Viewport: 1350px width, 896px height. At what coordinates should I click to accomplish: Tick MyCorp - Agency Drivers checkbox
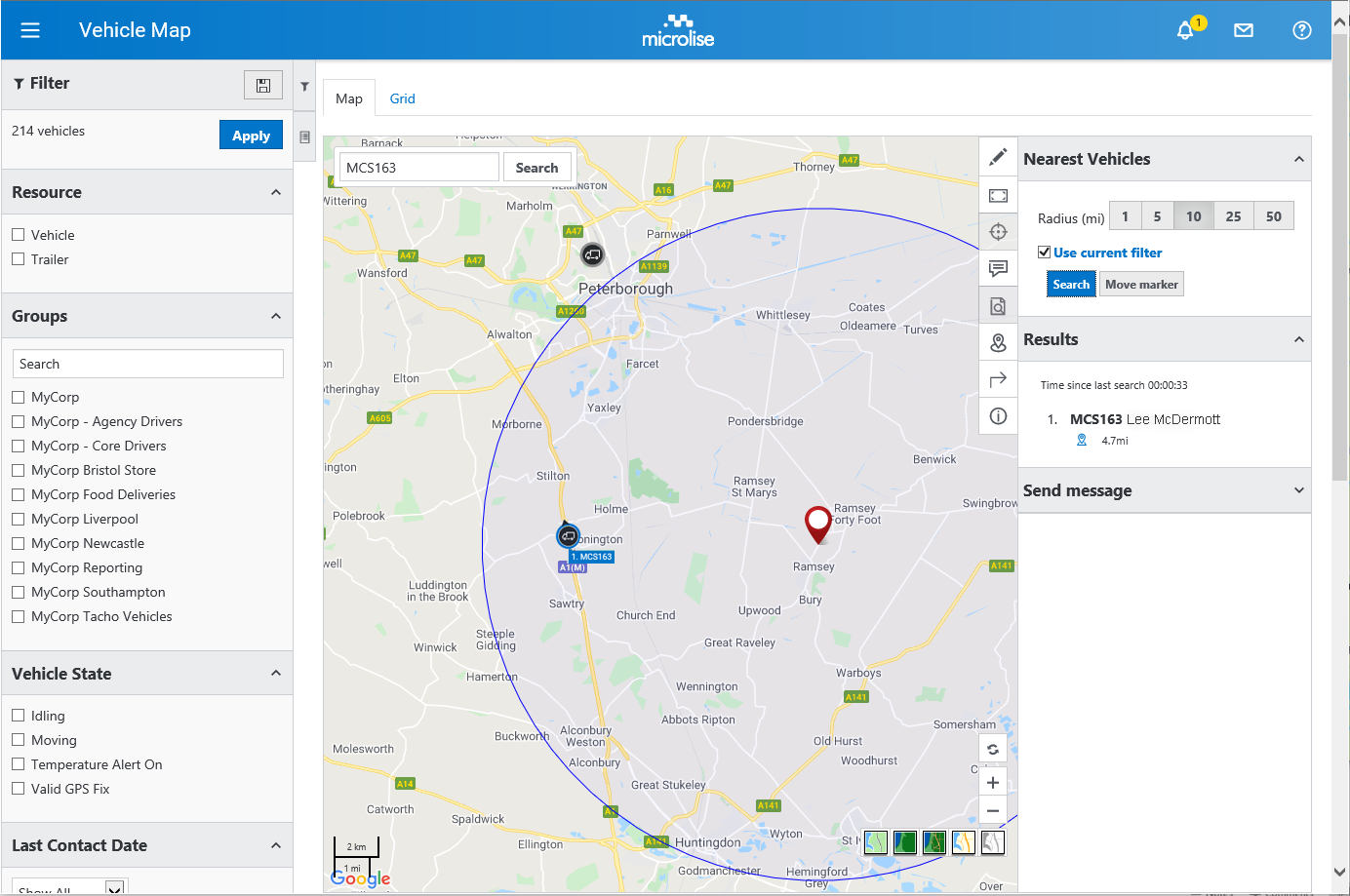pos(18,421)
